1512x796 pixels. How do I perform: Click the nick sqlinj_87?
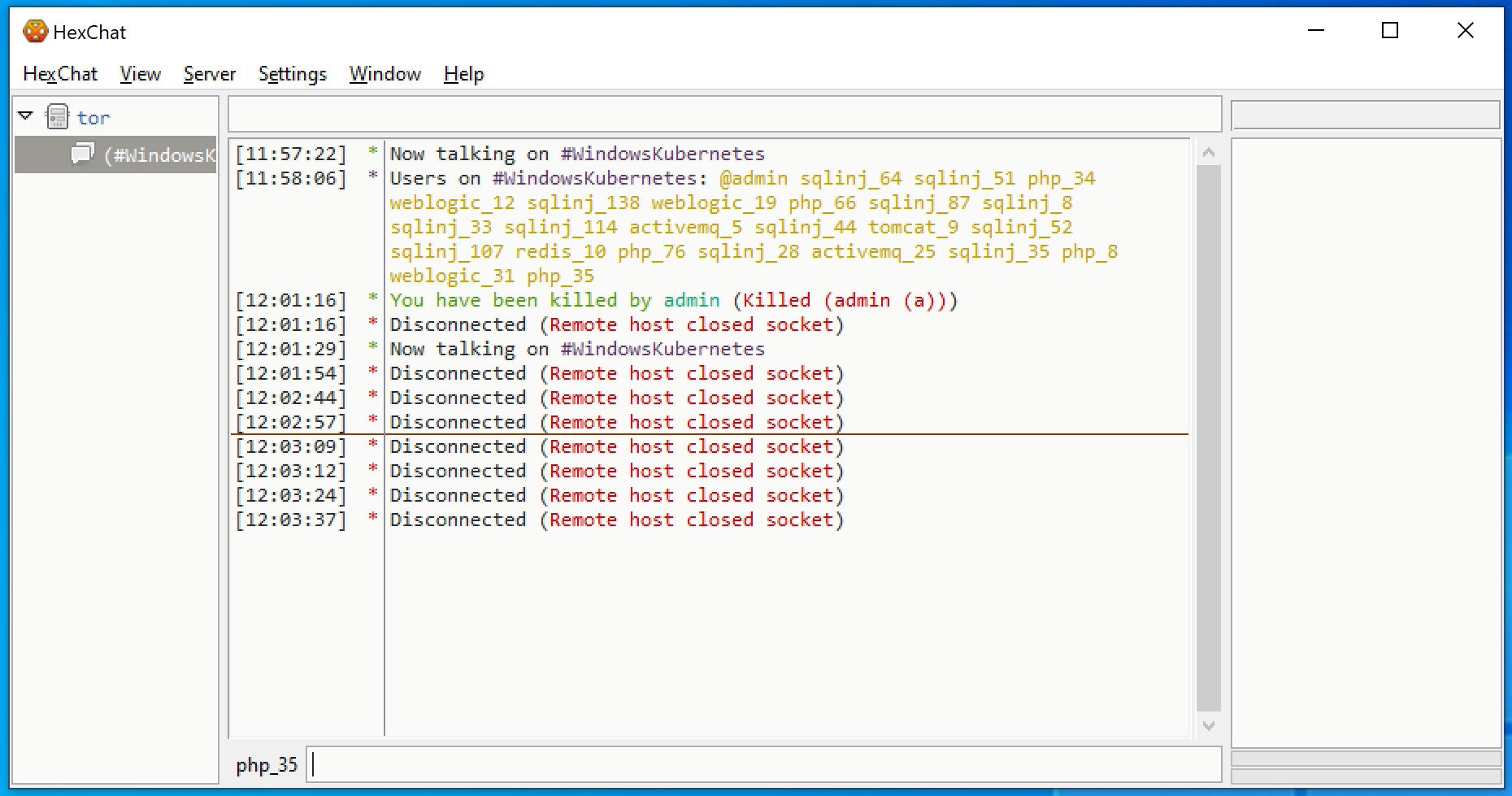919,202
